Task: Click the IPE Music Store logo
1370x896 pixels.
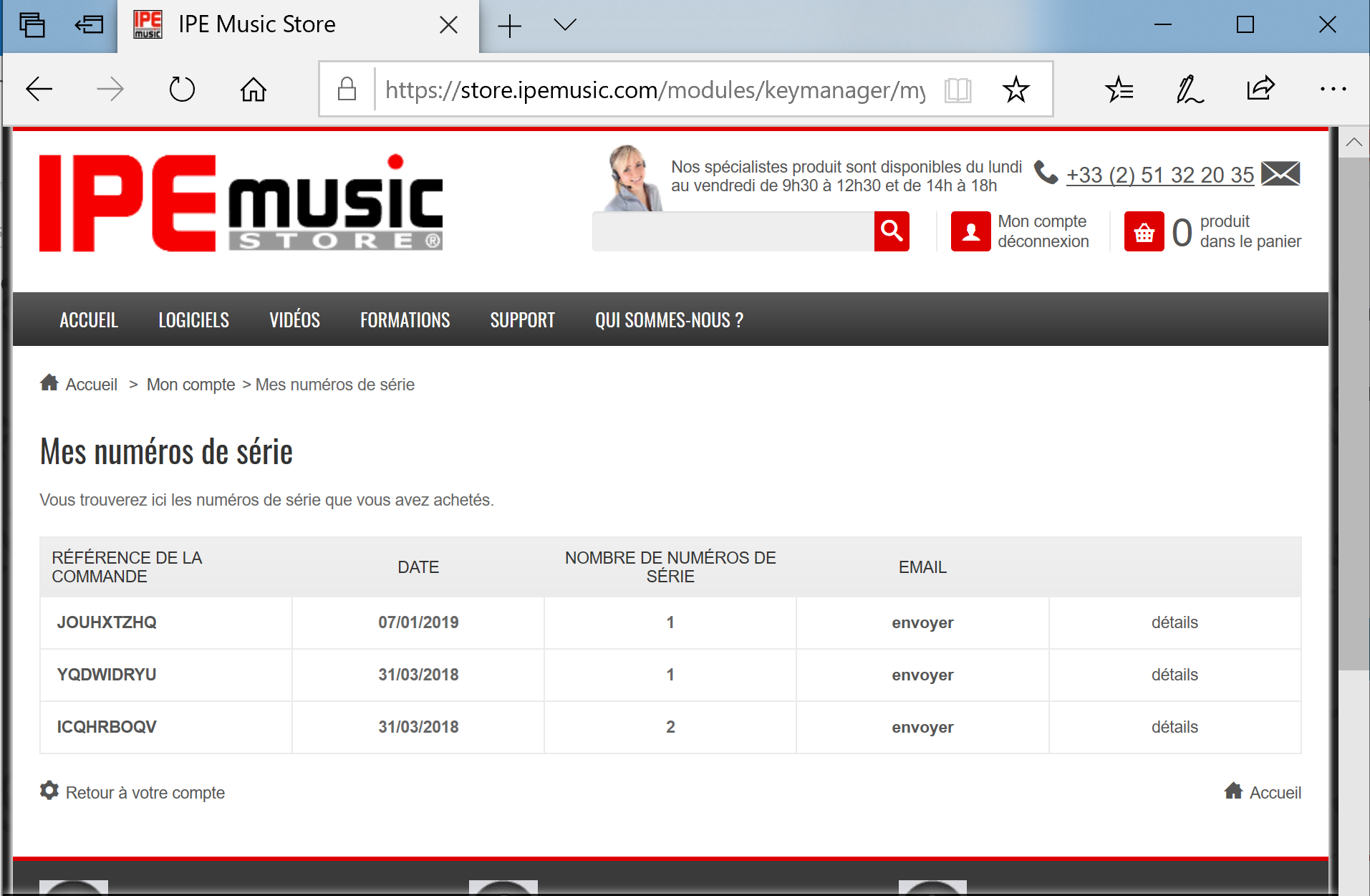Action: tap(241, 203)
